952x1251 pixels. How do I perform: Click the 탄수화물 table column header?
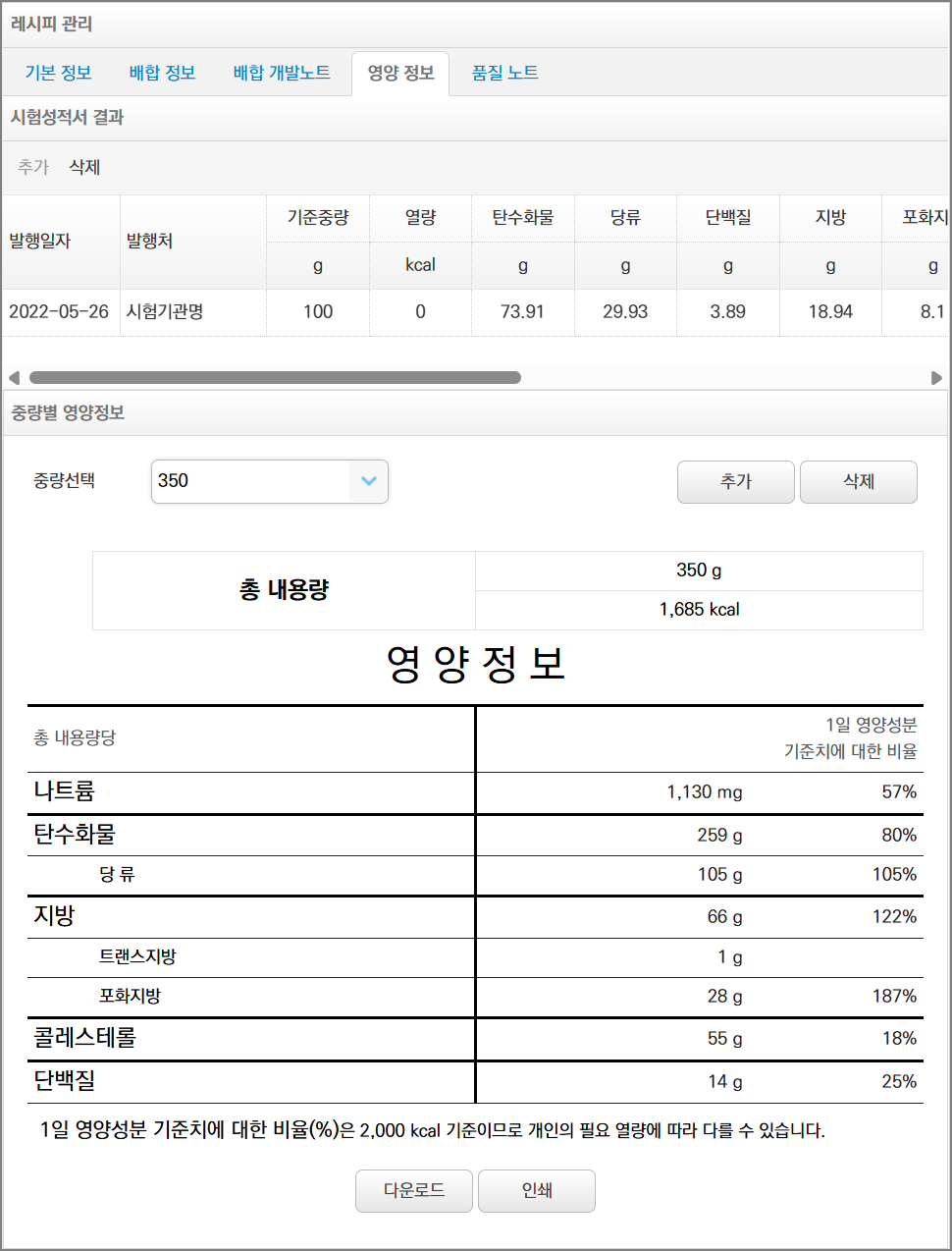click(523, 218)
